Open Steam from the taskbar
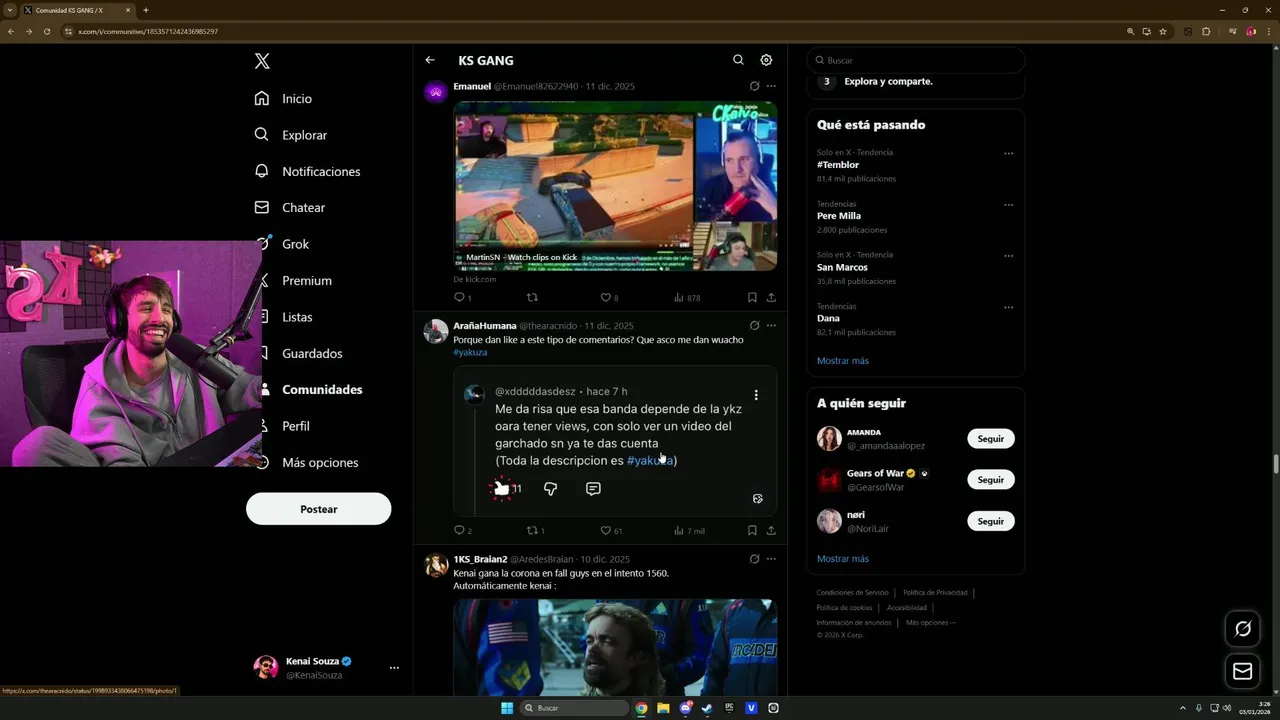This screenshot has width=1280, height=720. point(707,708)
